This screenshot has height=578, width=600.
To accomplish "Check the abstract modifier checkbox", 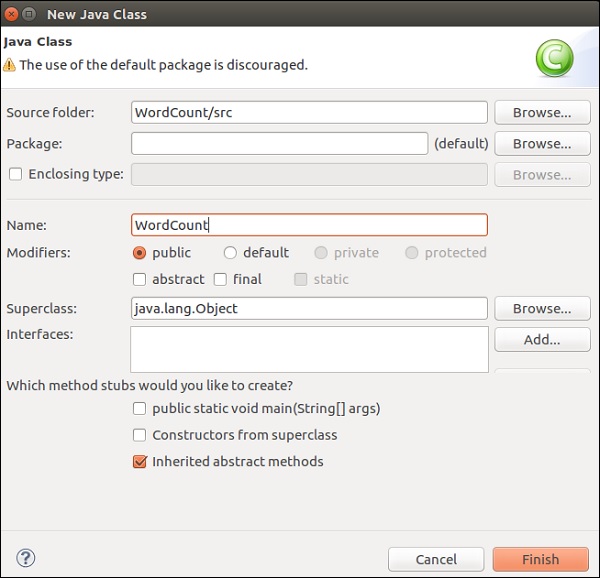I will pyautogui.click(x=140, y=279).
